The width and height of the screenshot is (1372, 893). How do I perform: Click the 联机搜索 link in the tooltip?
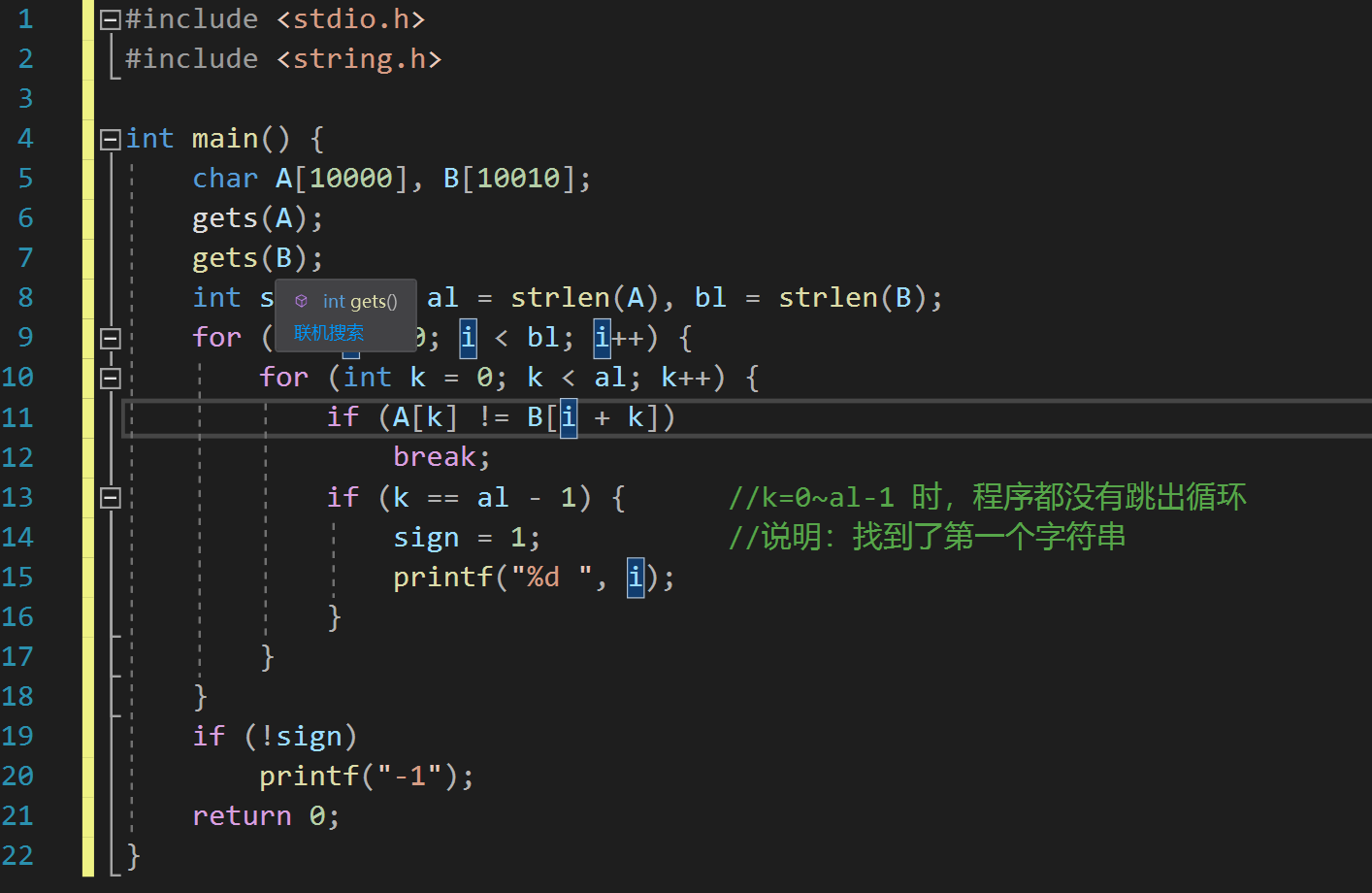click(329, 333)
